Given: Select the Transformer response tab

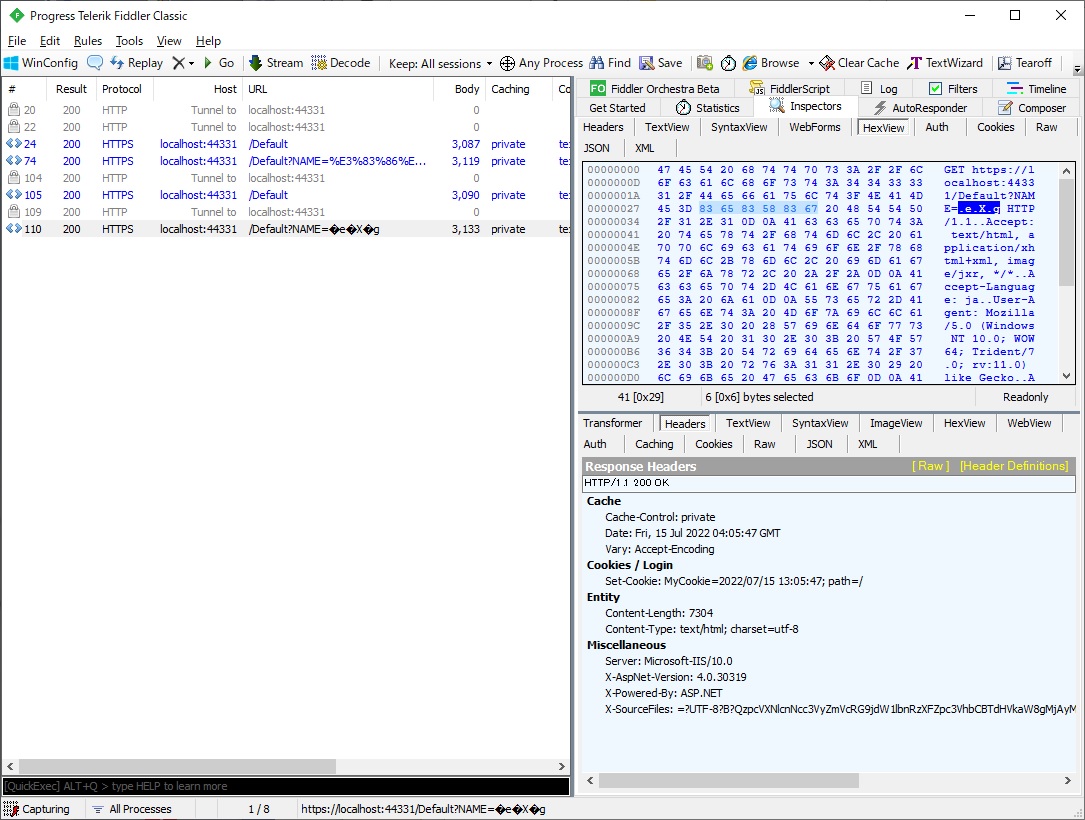Looking at the screenshot, I should [612, 423].
